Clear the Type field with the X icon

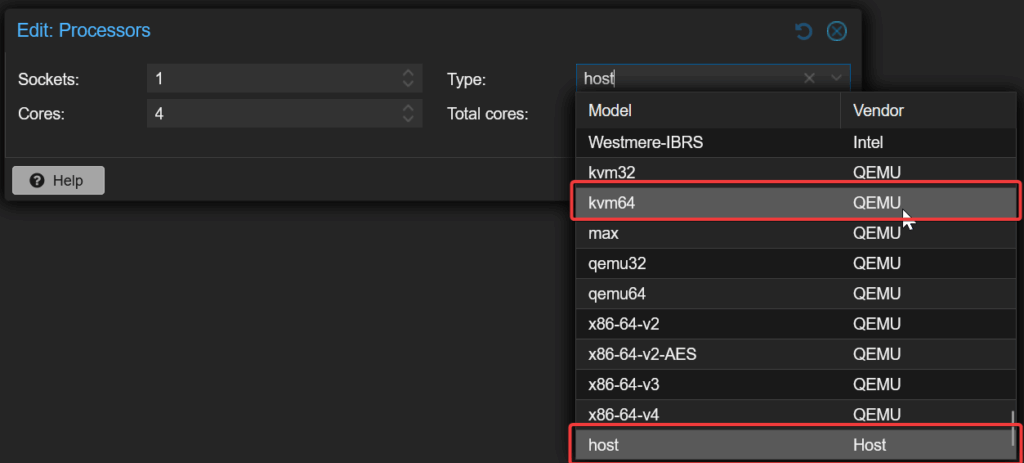coord(809,79)
